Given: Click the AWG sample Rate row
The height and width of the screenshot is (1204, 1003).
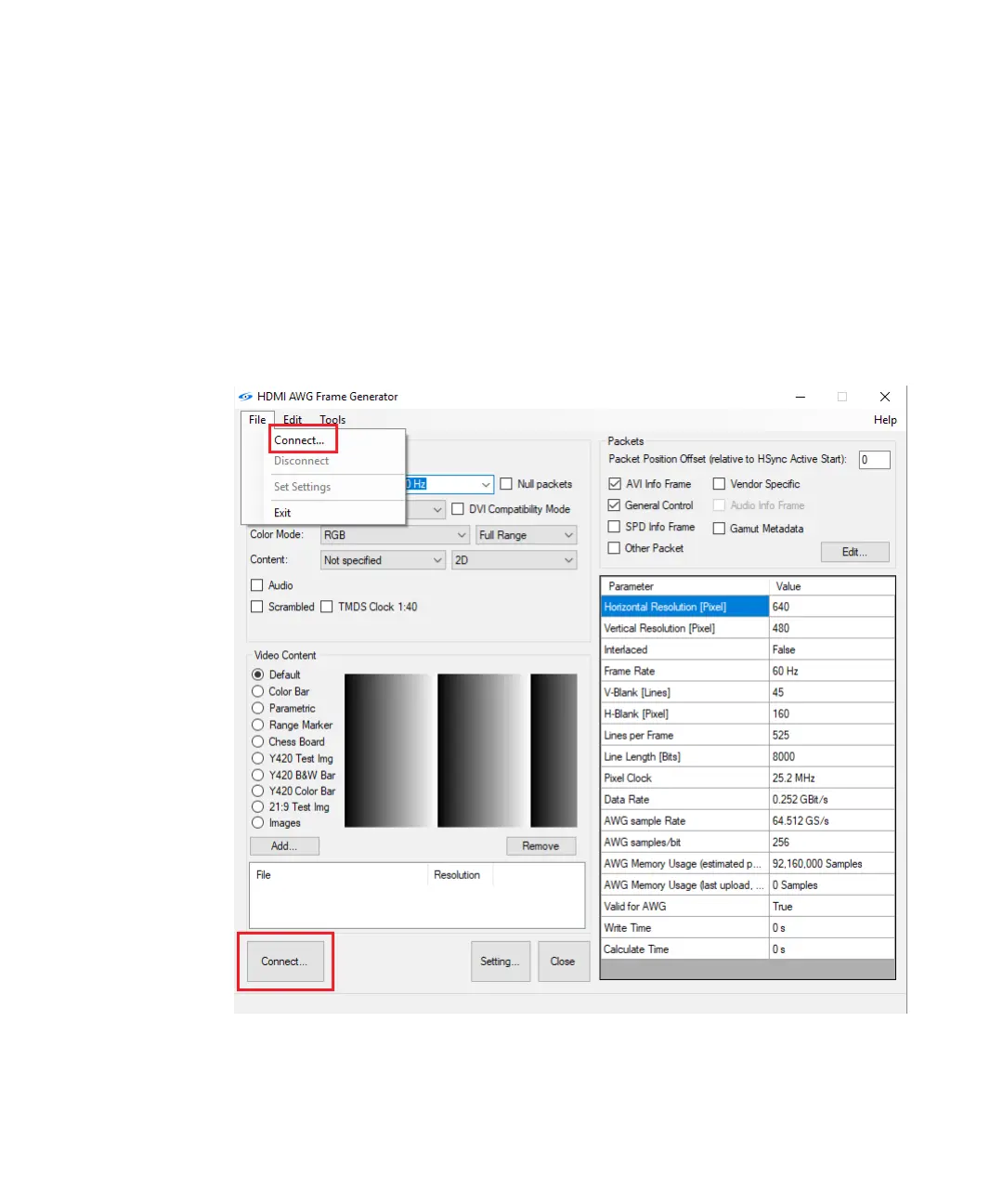Looking at the screenshot, I should click(748, 820).
